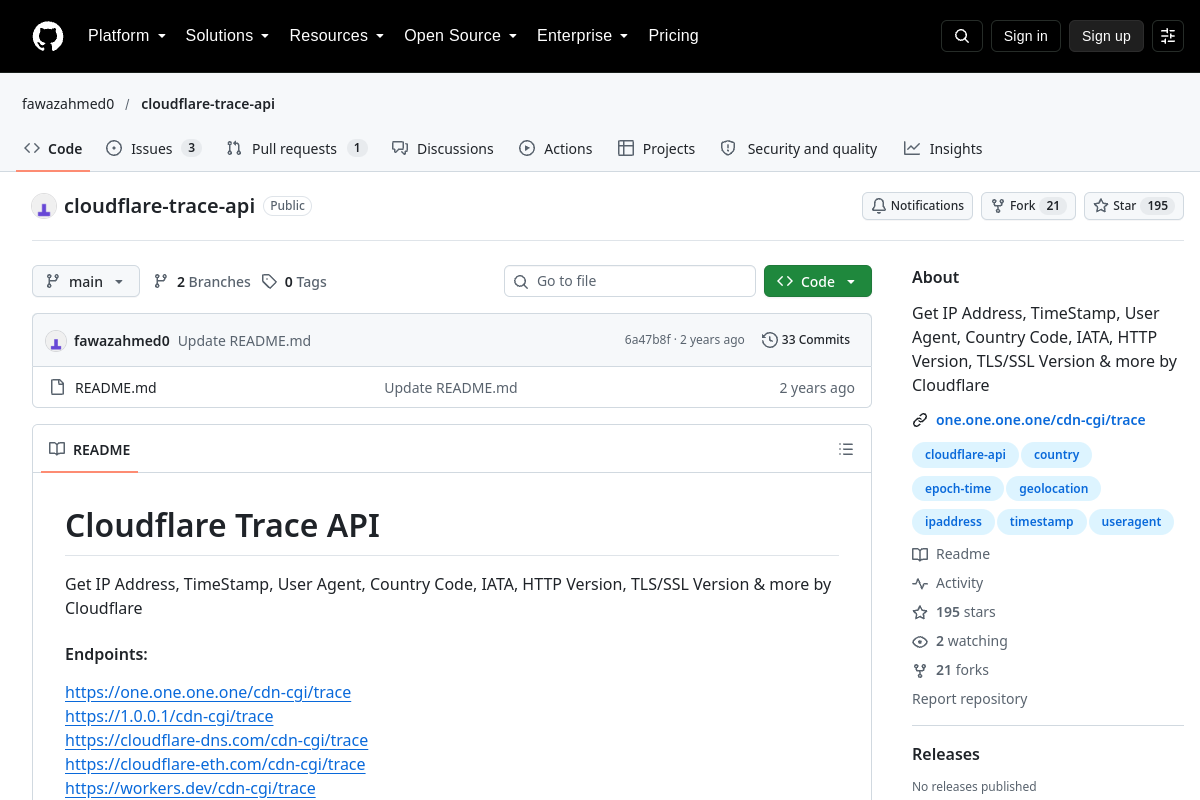The image size is (1200, 800).
Task: Open appearance settings icon in header
Action: coord(1168,36)
